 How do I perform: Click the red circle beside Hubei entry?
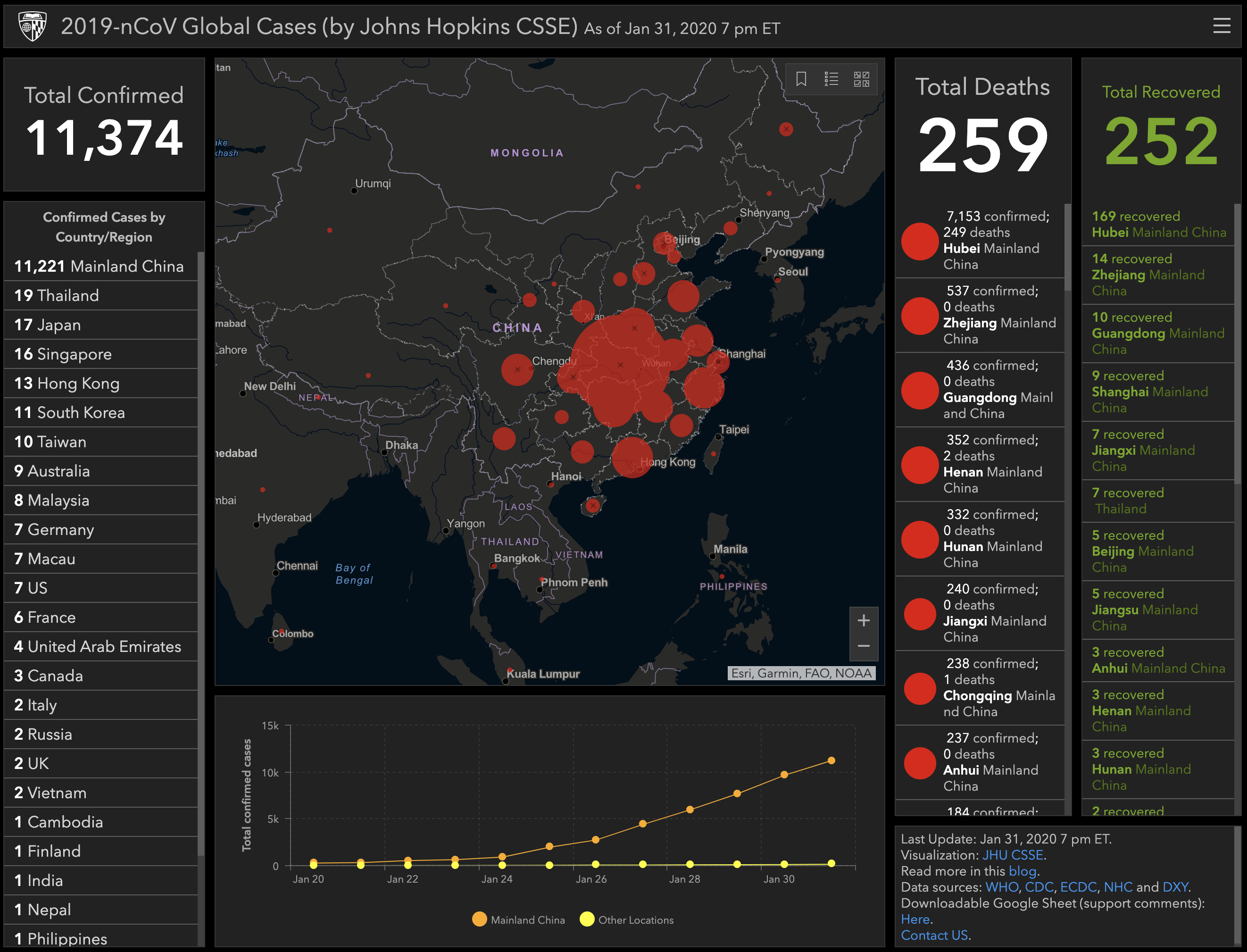(x=920, y=242)
